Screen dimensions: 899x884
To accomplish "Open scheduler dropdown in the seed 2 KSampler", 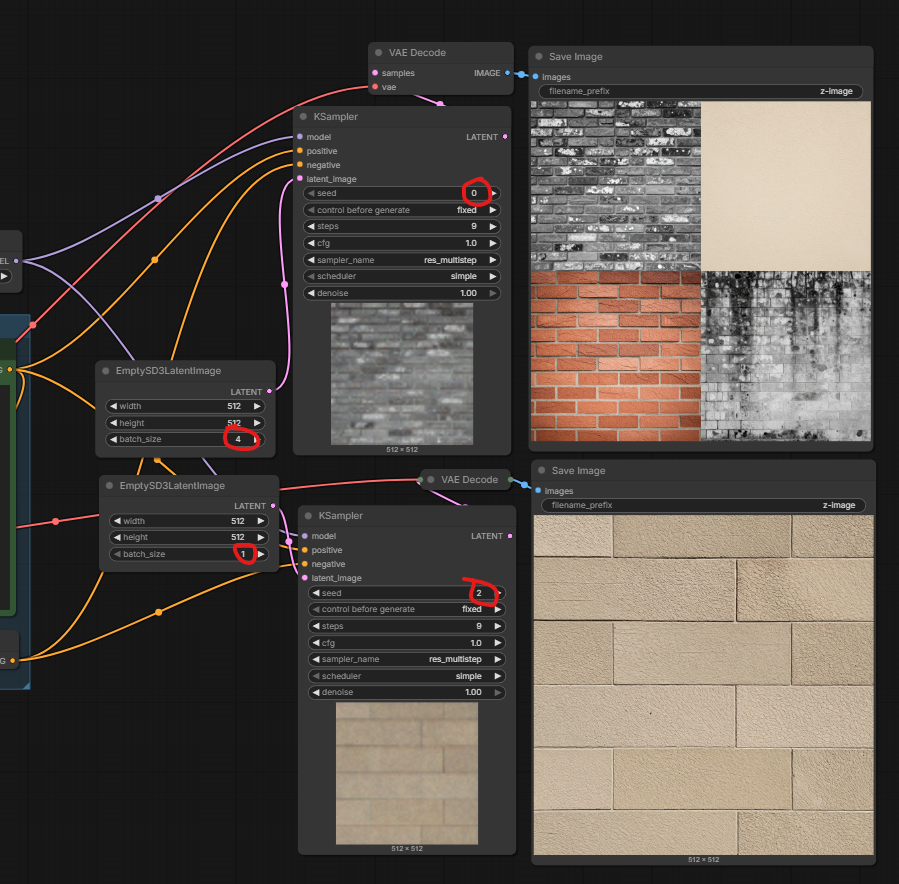I will point(407,676).
